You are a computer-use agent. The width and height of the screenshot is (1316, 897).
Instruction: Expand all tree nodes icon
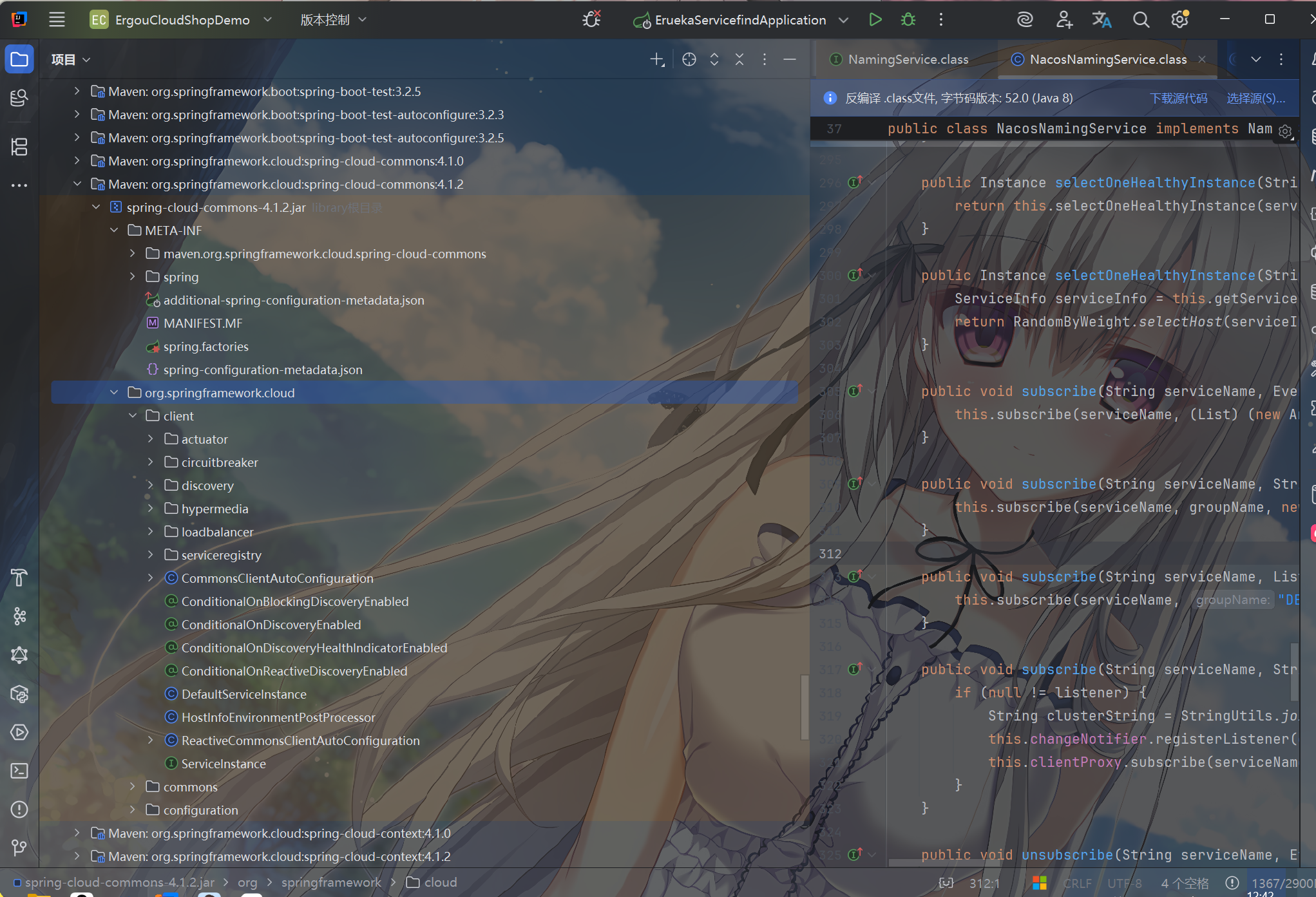(x=714, y=59)
